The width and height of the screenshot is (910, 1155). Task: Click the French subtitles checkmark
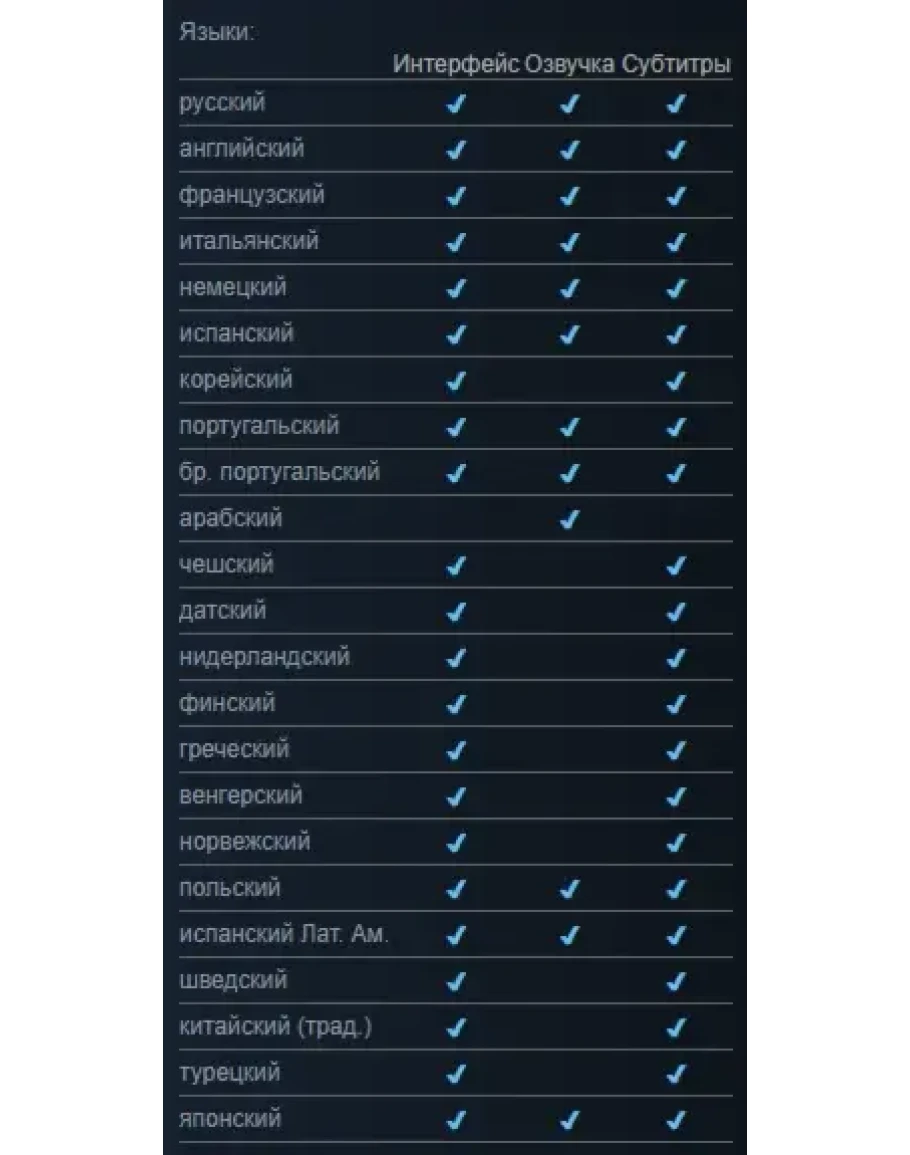(x=676, y=196)
